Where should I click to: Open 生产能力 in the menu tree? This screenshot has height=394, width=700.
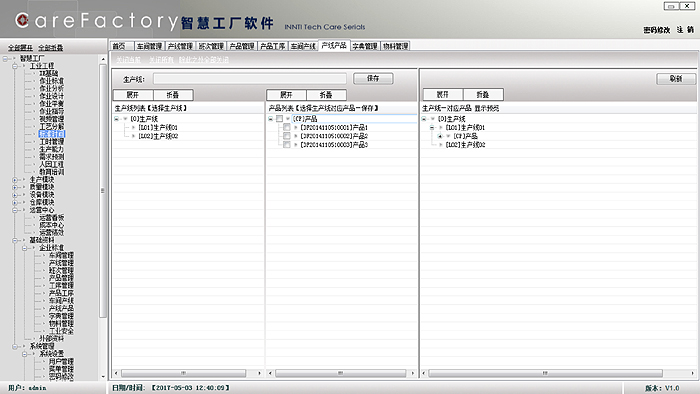(x=51, y=149)
